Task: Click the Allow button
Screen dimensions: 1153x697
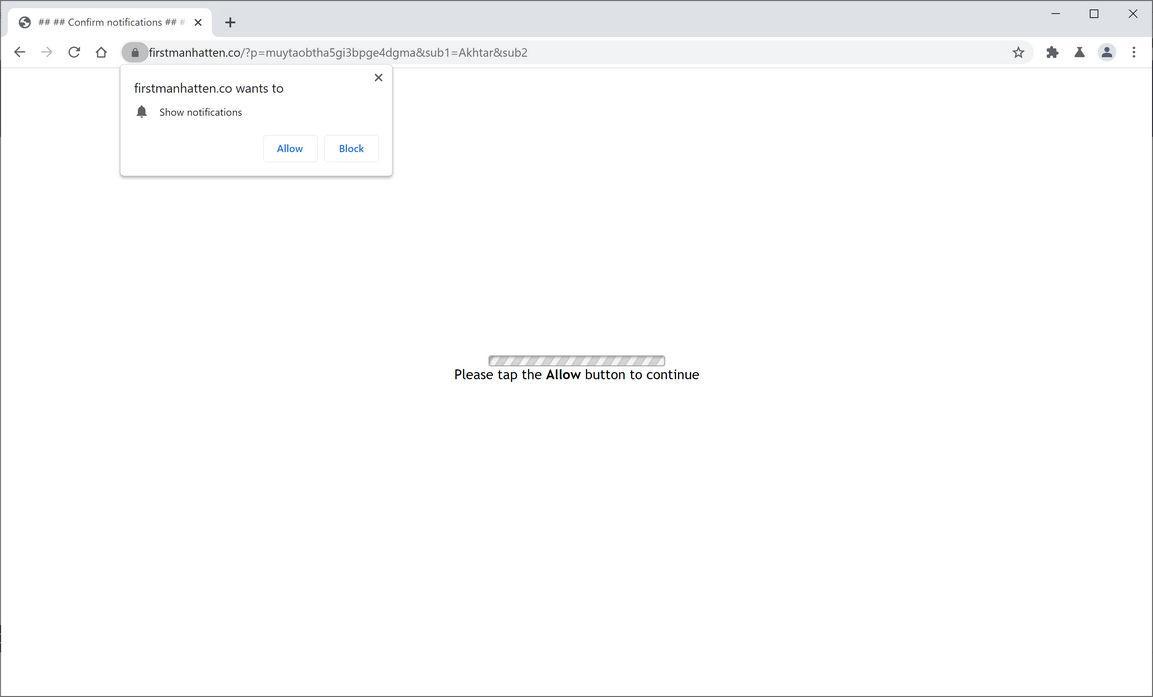Action: click(289, 148)
